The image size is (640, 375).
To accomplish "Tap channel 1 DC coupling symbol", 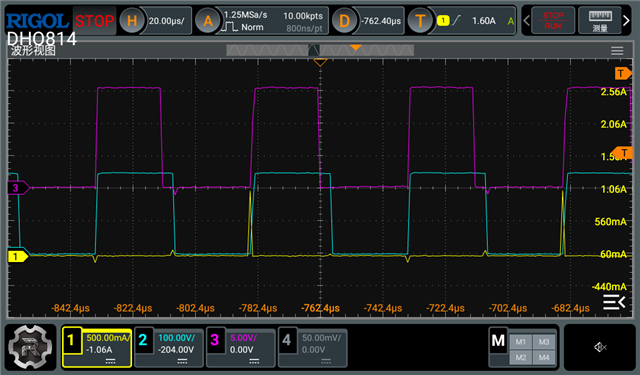I will (x=110, y=362).
